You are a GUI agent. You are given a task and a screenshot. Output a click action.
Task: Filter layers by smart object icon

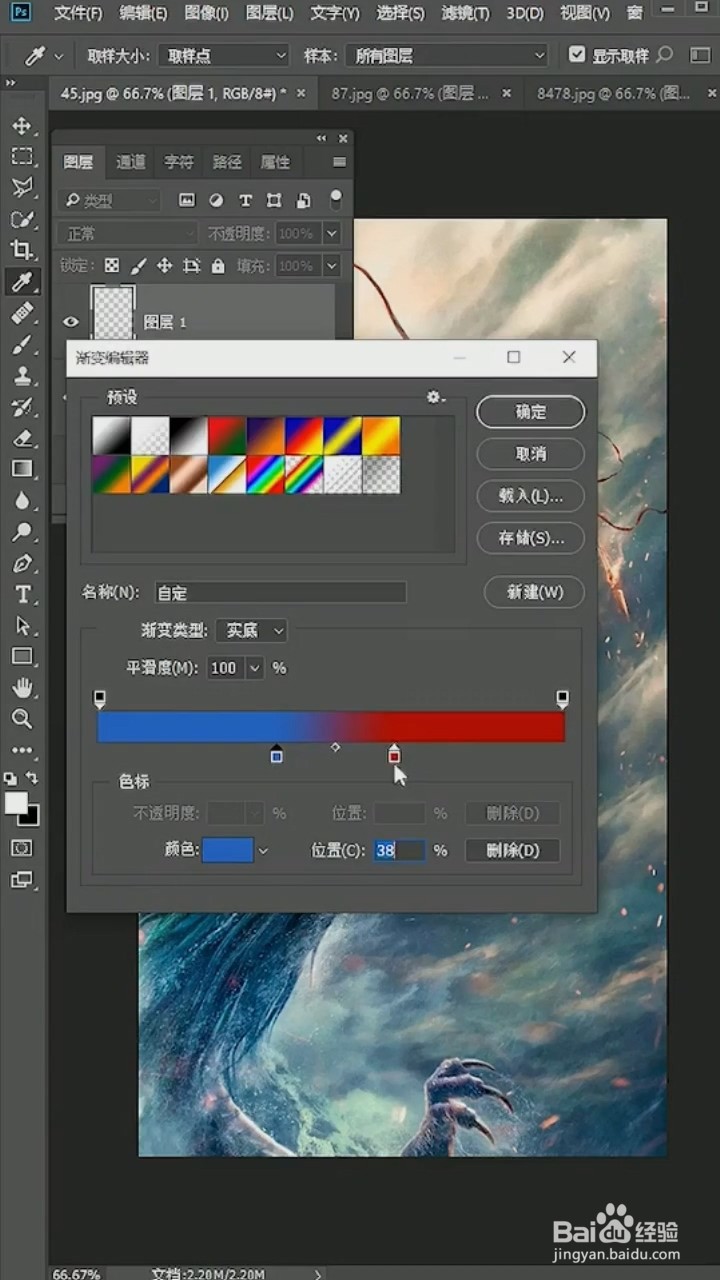tap(303, 201)
